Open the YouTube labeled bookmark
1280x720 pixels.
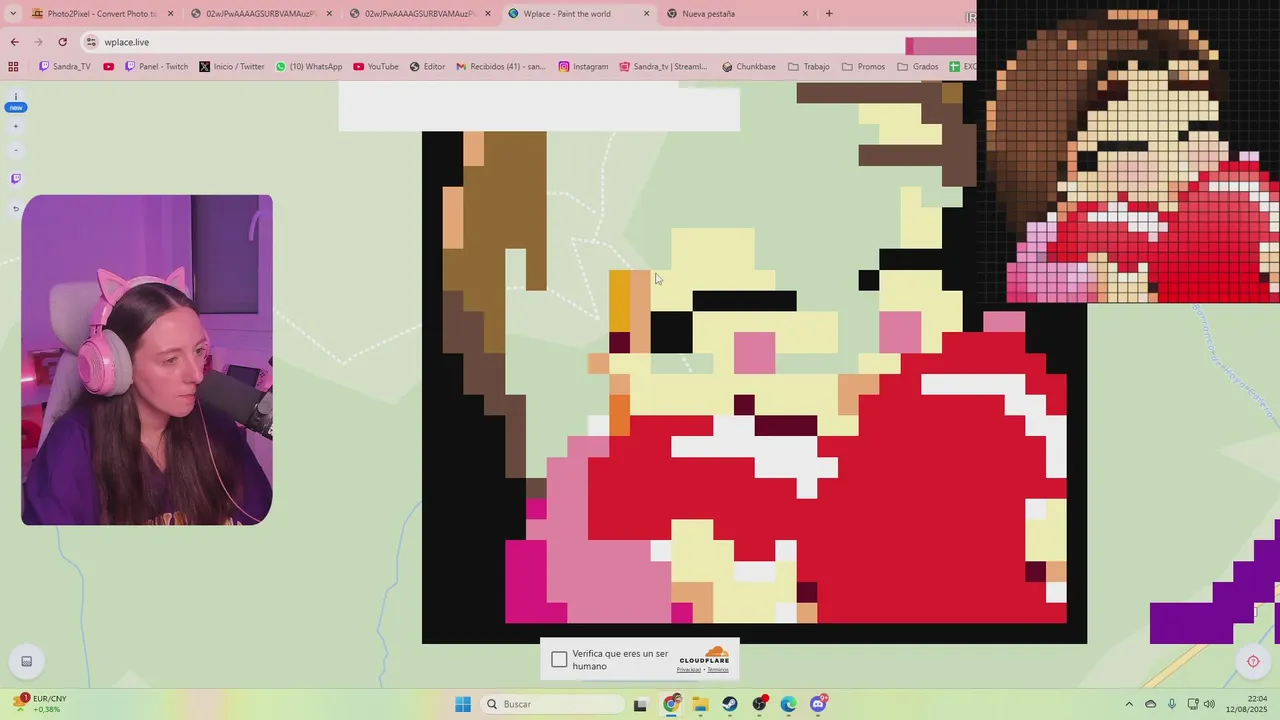click(x=376, y=67)
